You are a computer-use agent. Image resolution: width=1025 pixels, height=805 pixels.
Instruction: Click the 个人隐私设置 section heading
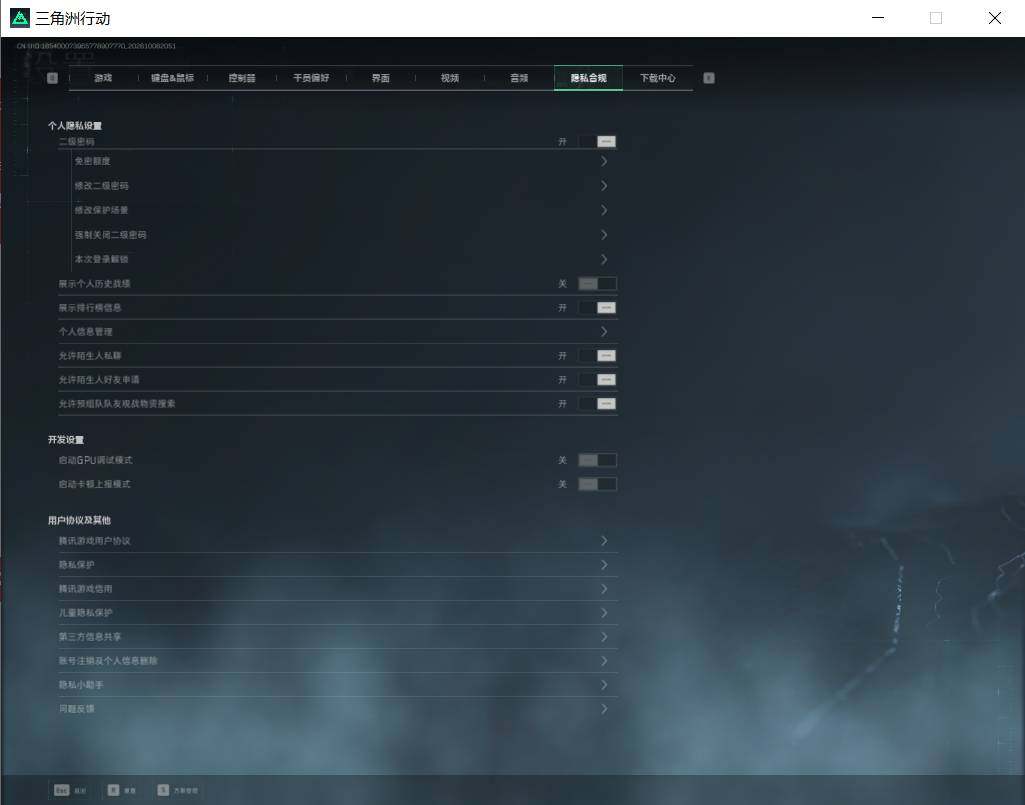coord(75,126)
